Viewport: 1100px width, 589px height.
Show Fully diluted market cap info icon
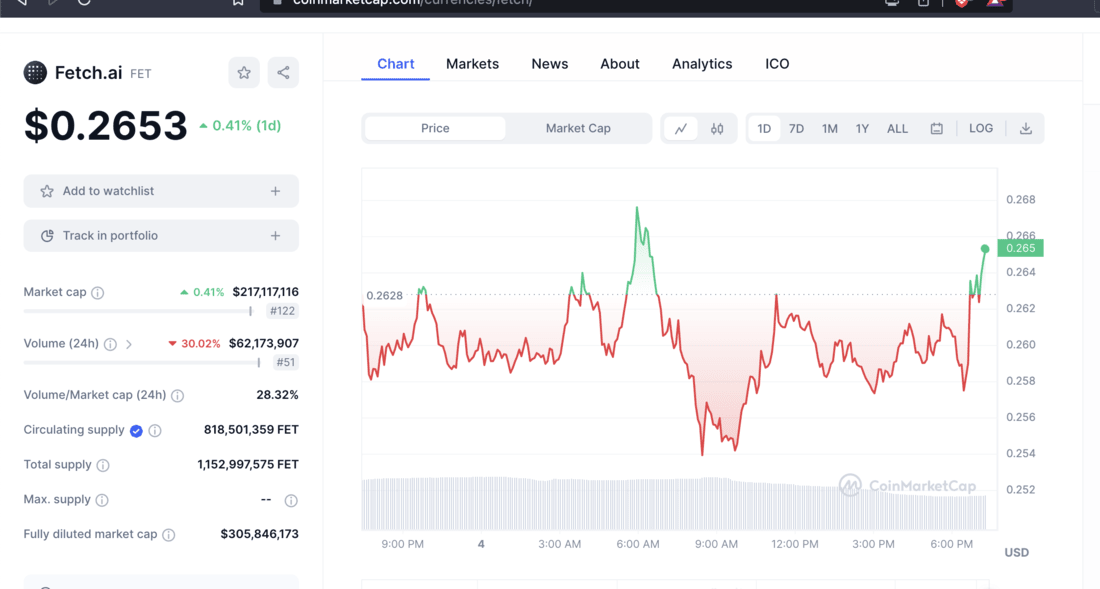coord(169,535)
